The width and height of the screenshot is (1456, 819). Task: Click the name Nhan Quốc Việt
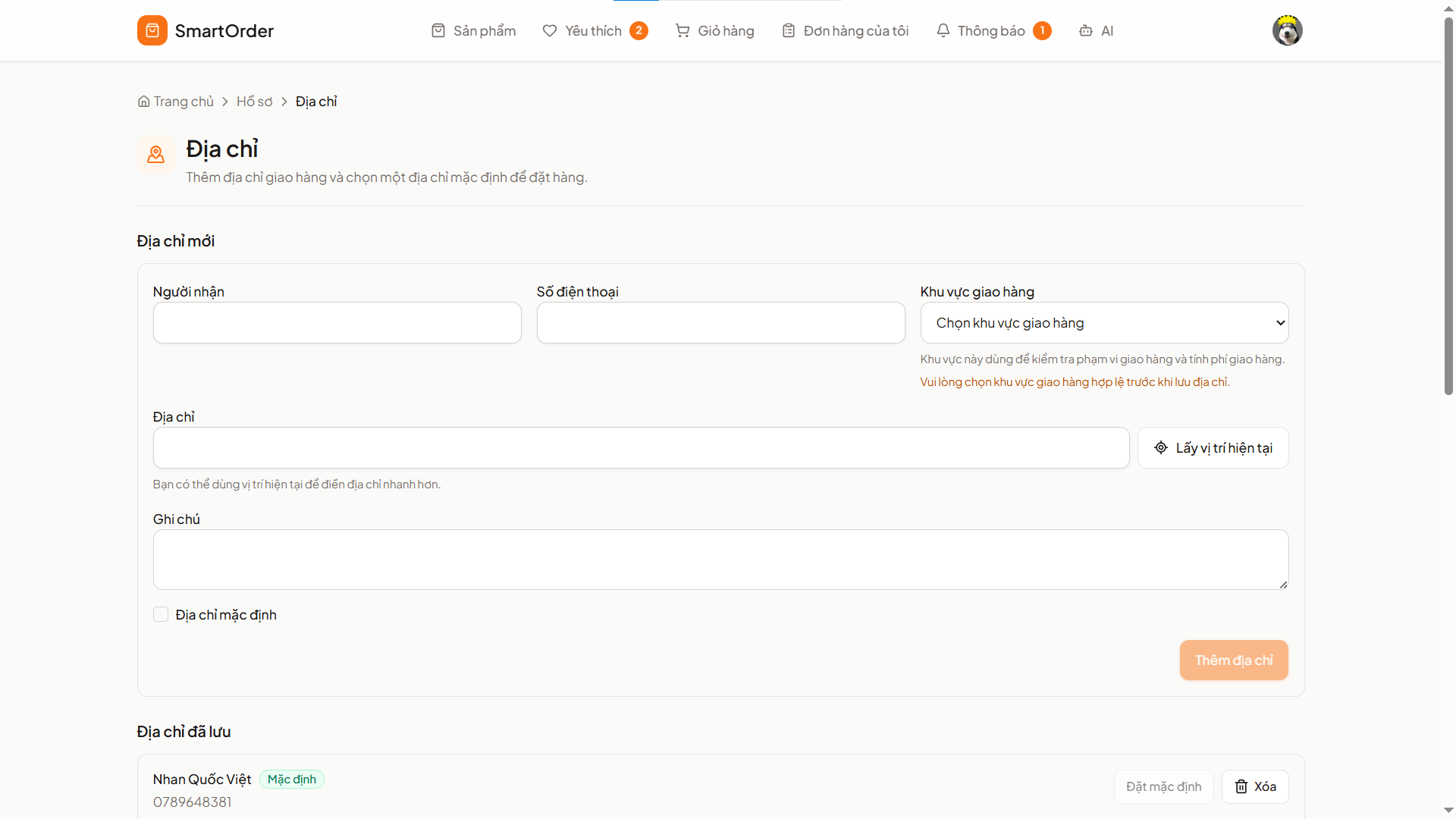click(x=202, y=780)
